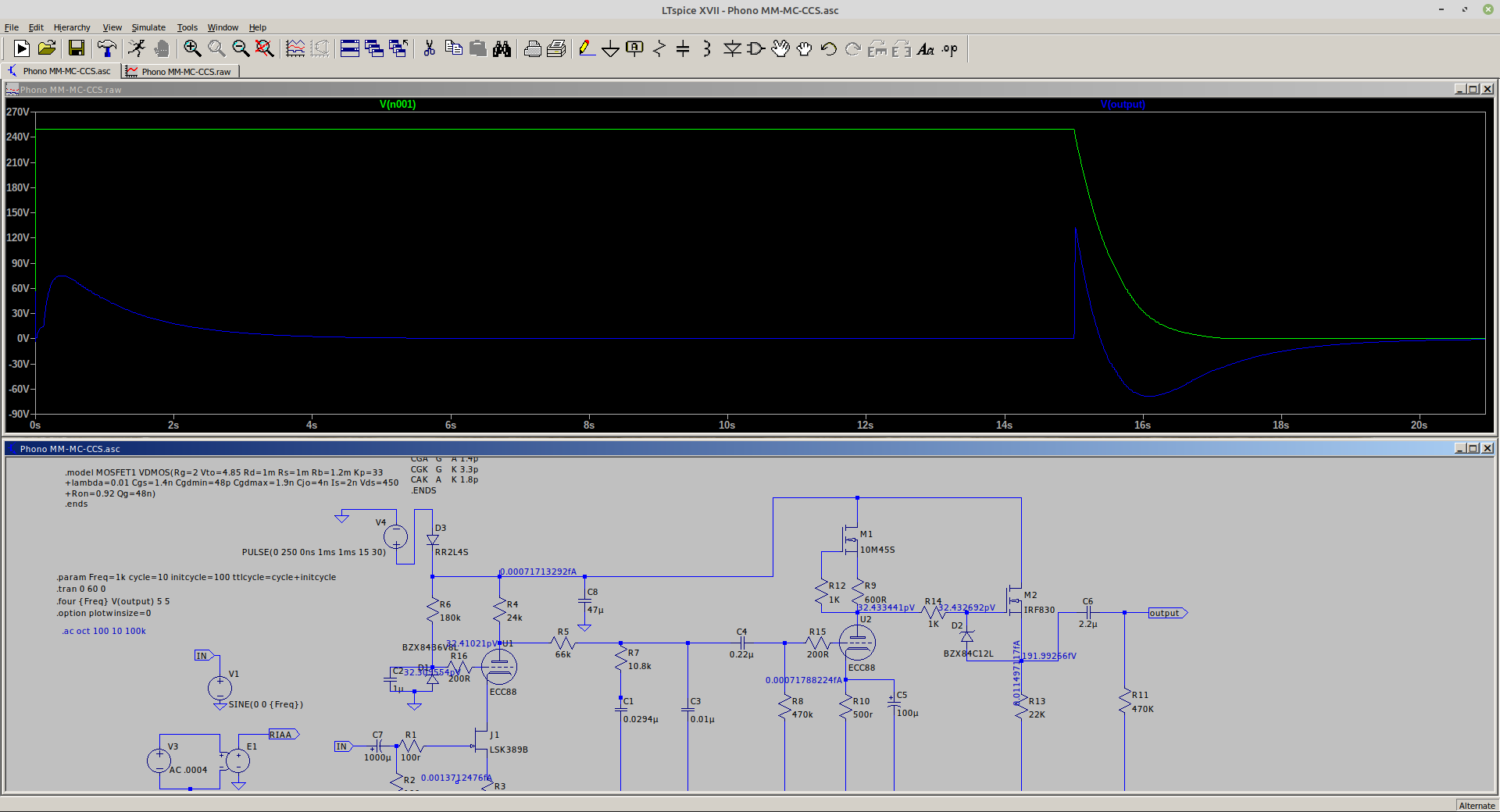This screenshot has width=1500, height=812.
Task: Open the Hierarchy menu
Action: [x=72, y=27]
